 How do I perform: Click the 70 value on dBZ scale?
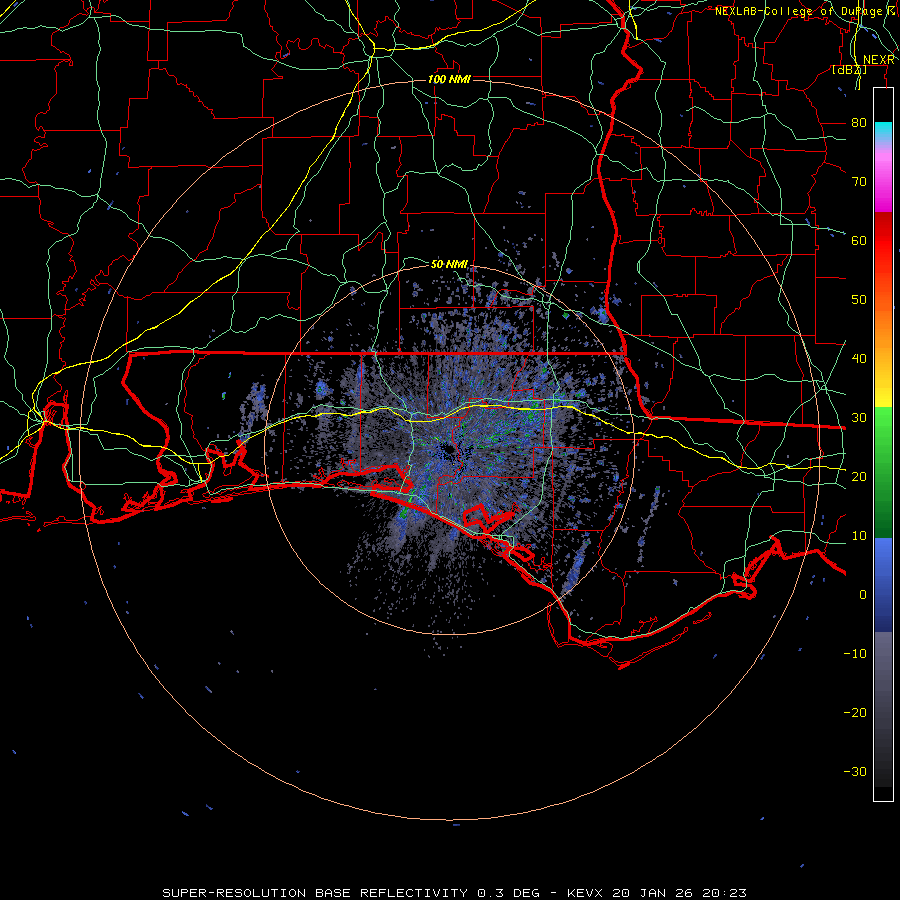pos(859,181)
